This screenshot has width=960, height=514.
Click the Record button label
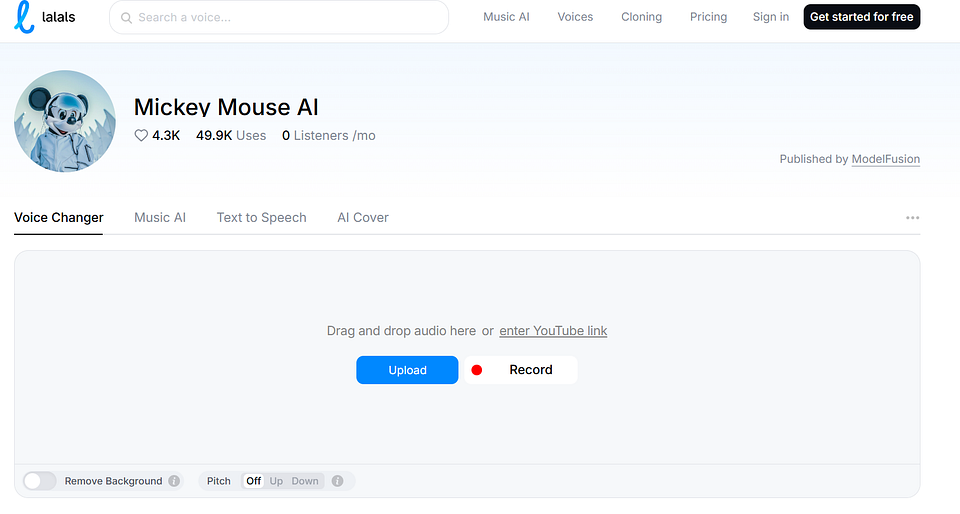(531, 370)
